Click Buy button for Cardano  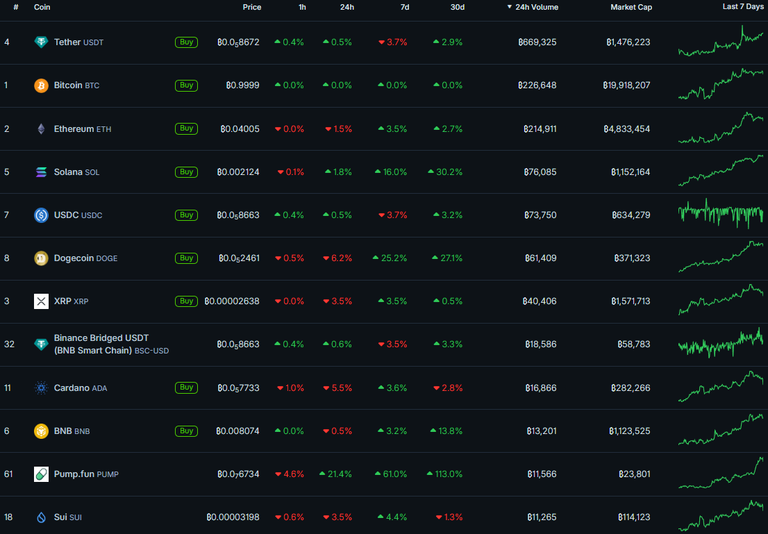[186, 388]
